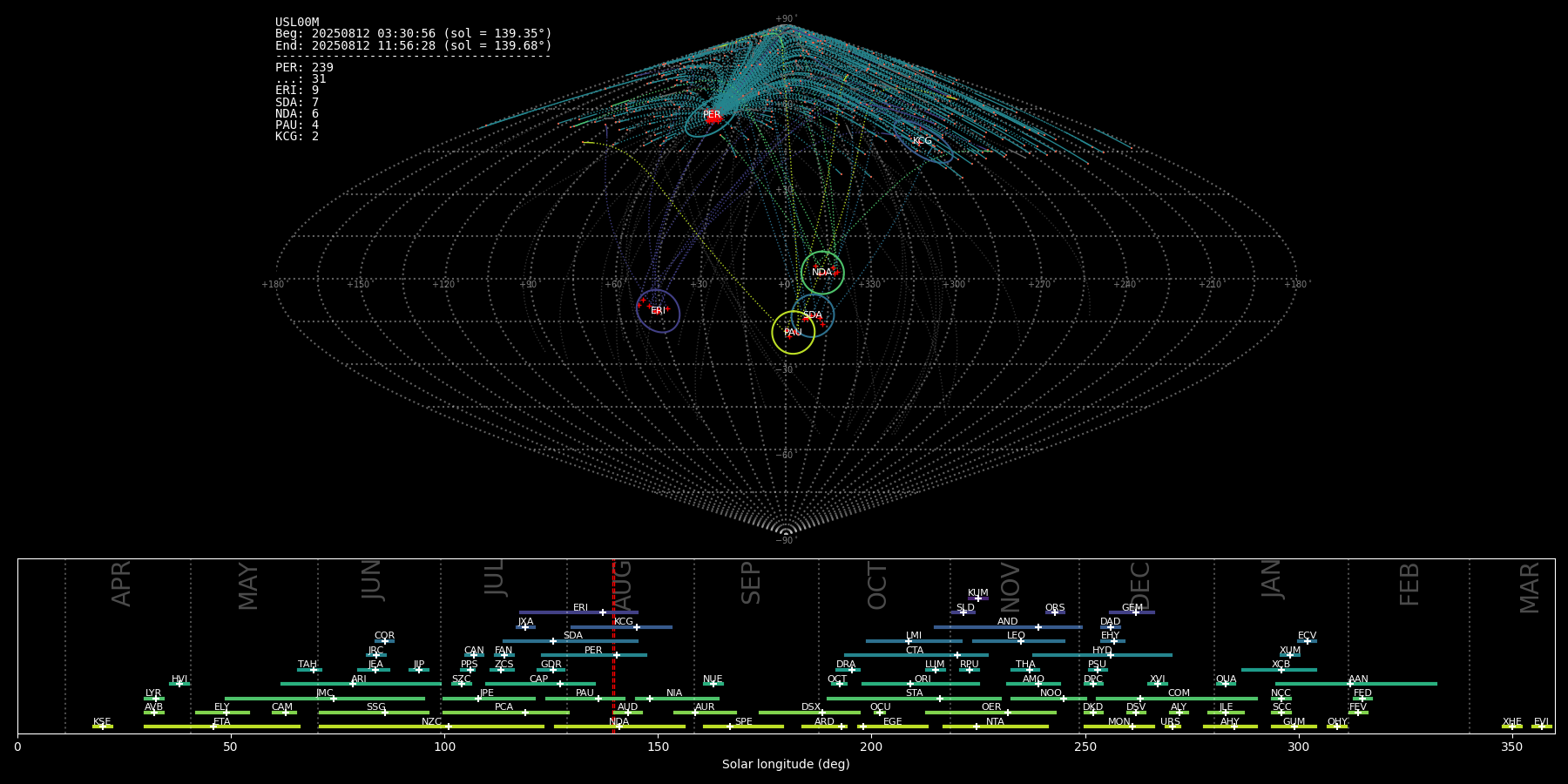This screenshot has height=784, width=1568.
Task: Click the 'PER: 239' legend count
Action: tap(304, 68)
